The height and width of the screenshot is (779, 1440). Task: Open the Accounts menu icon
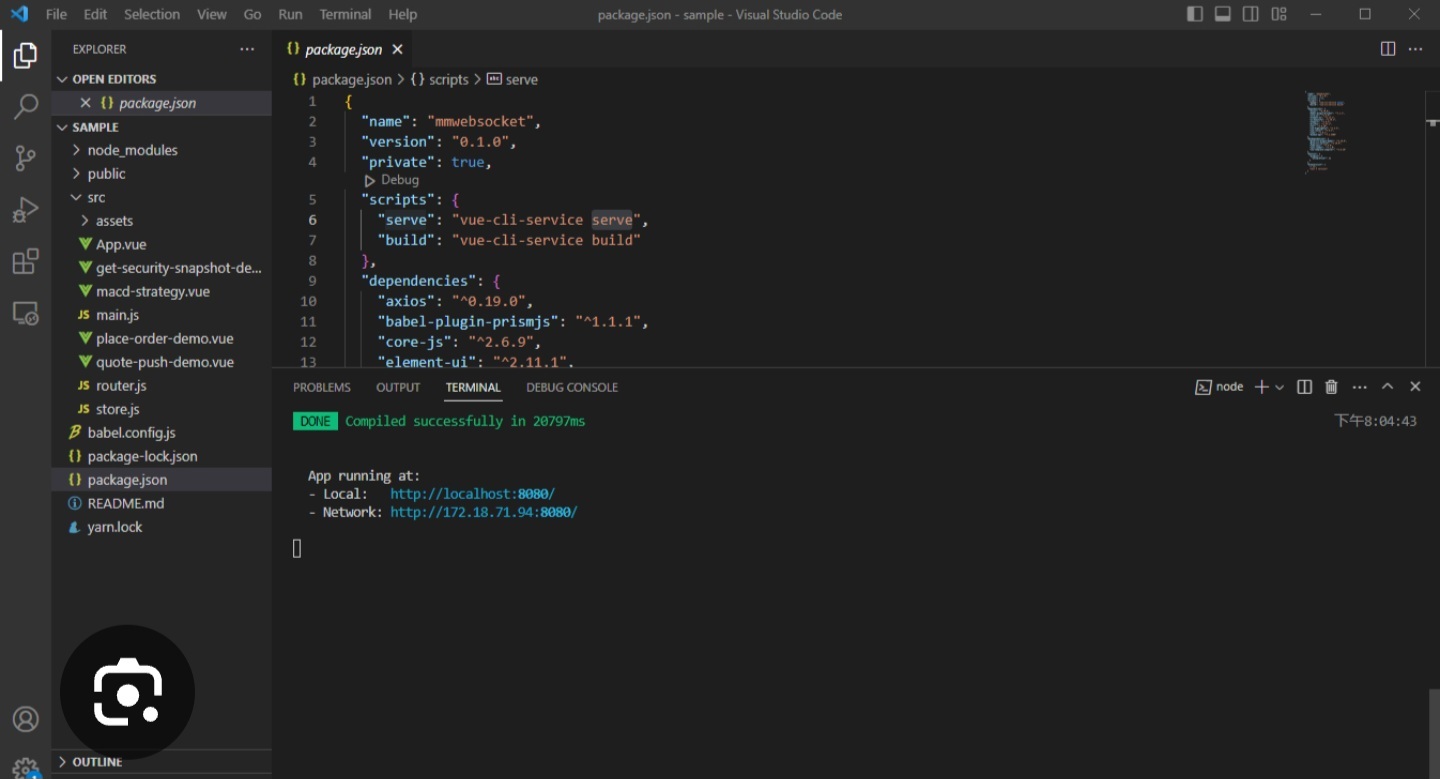click(25, 719)
